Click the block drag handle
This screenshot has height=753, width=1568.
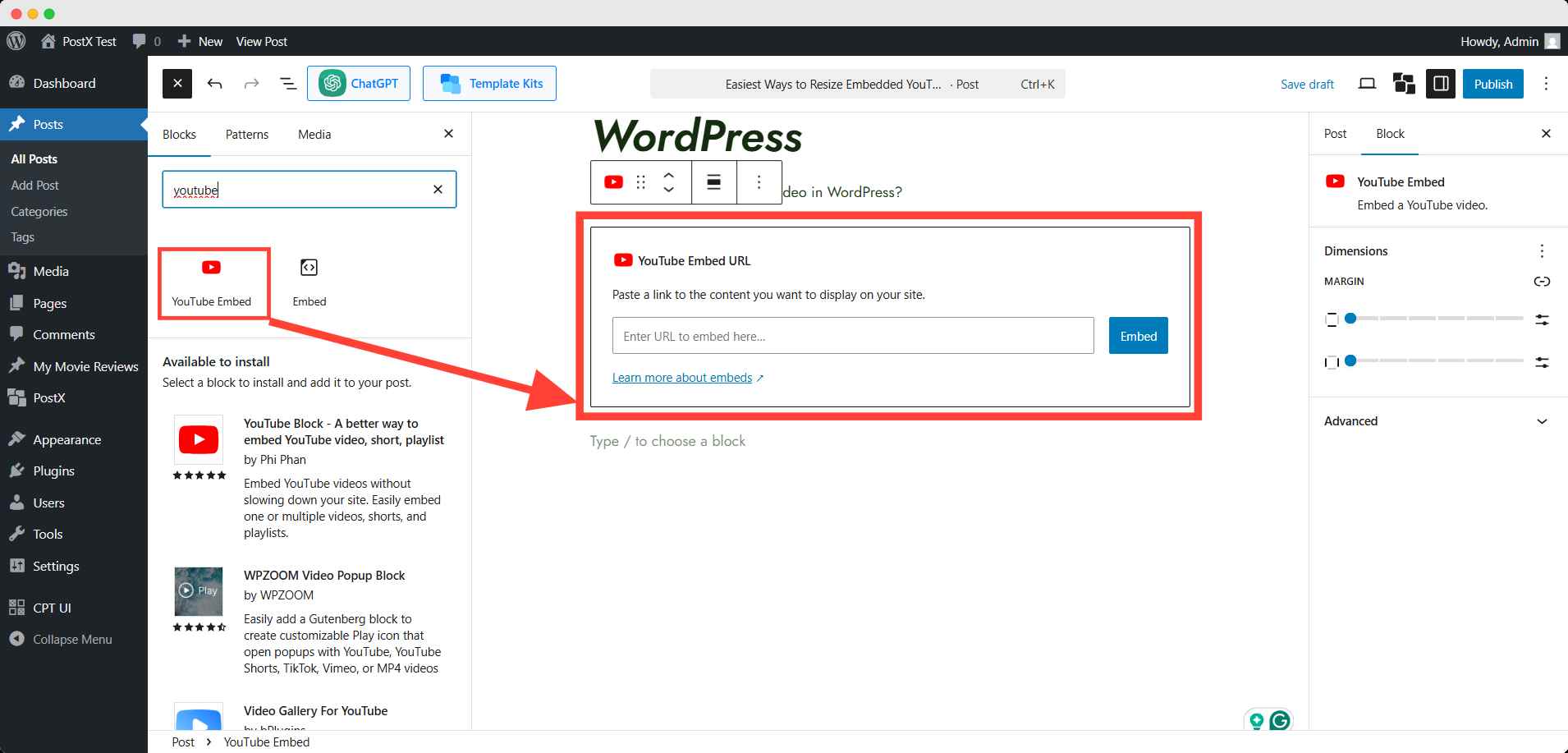point(641,182)
